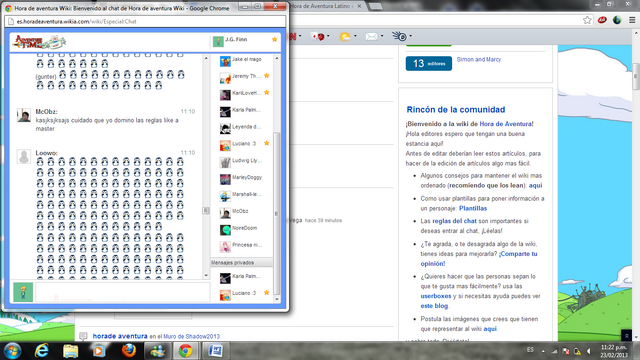The width and height of the screenshot is (640, 360).
Task: Open horade aventura activity link
Action: point(120,336)
